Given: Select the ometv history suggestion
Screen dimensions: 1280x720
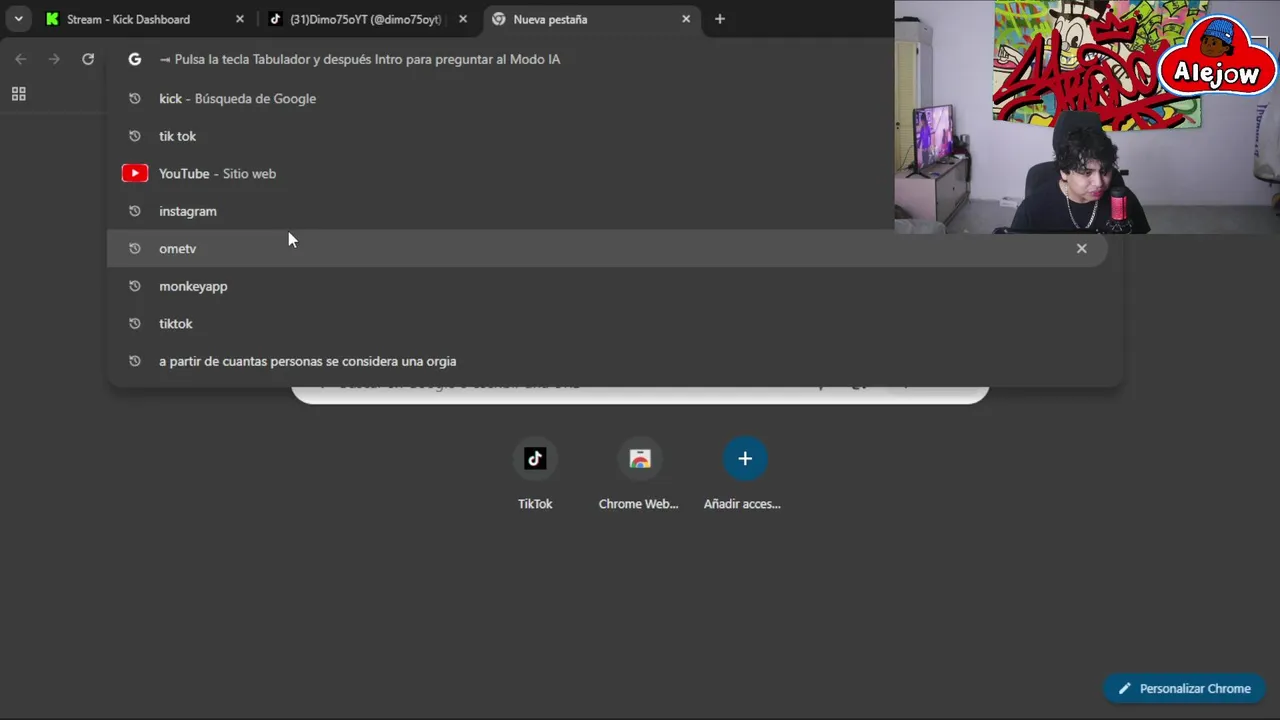Looking at the screenshot, I should 607,248.
